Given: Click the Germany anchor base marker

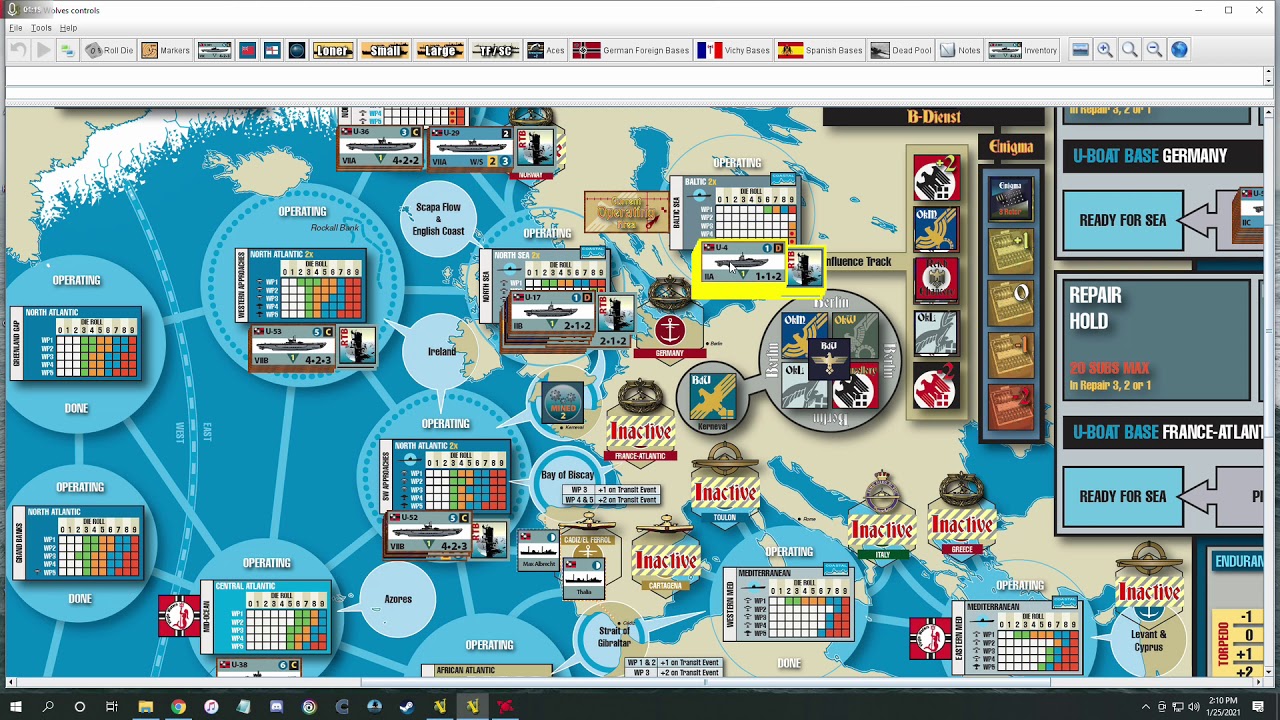Looking at the screenshot, I should point(670,329).
